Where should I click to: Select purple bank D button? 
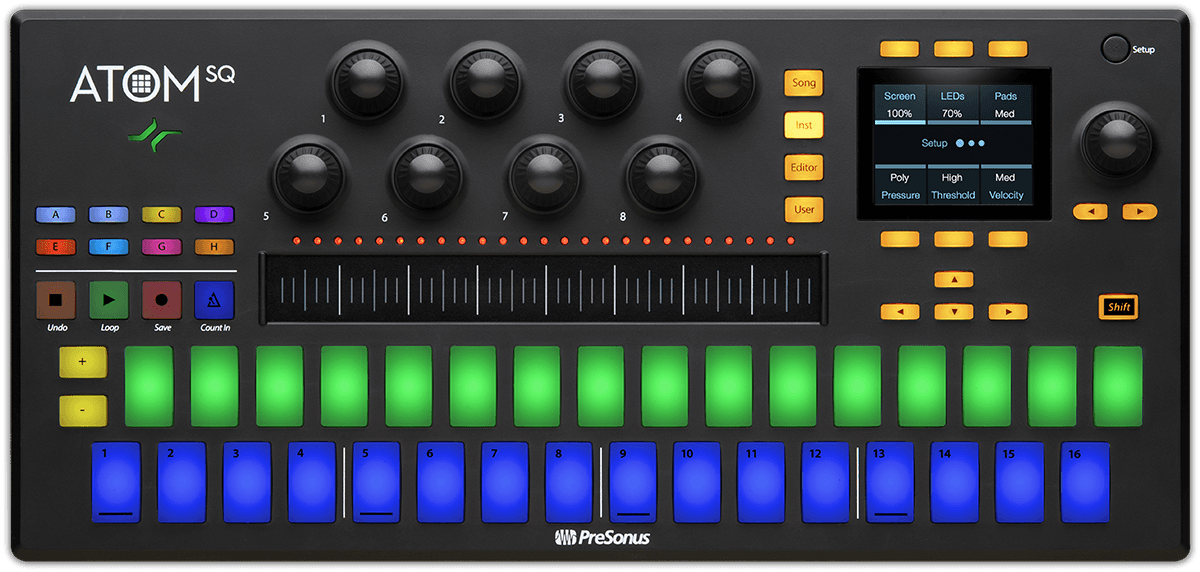(x=214, y=214)
